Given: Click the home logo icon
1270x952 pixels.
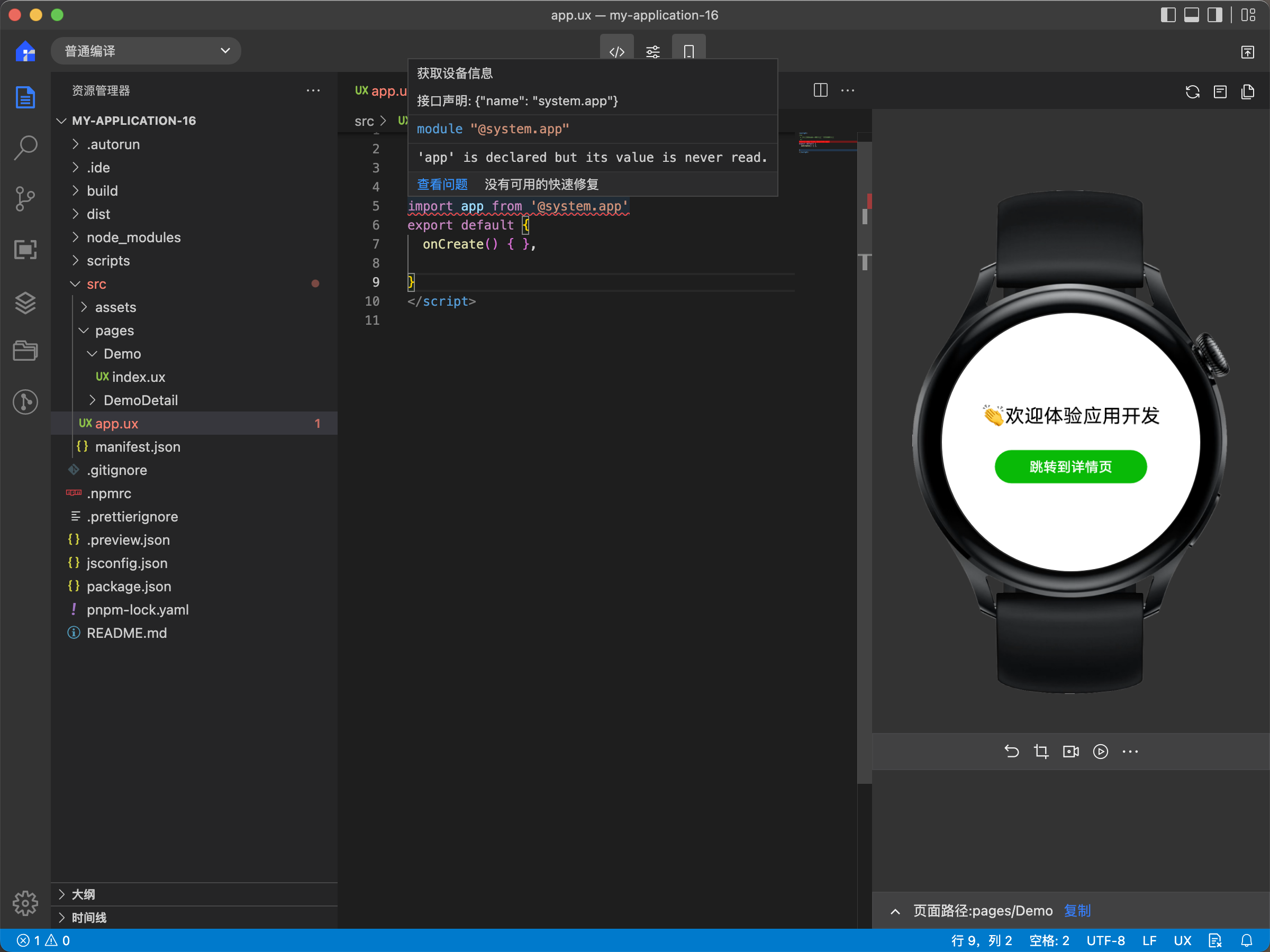Looking at the screenshot, I should 25,51.
